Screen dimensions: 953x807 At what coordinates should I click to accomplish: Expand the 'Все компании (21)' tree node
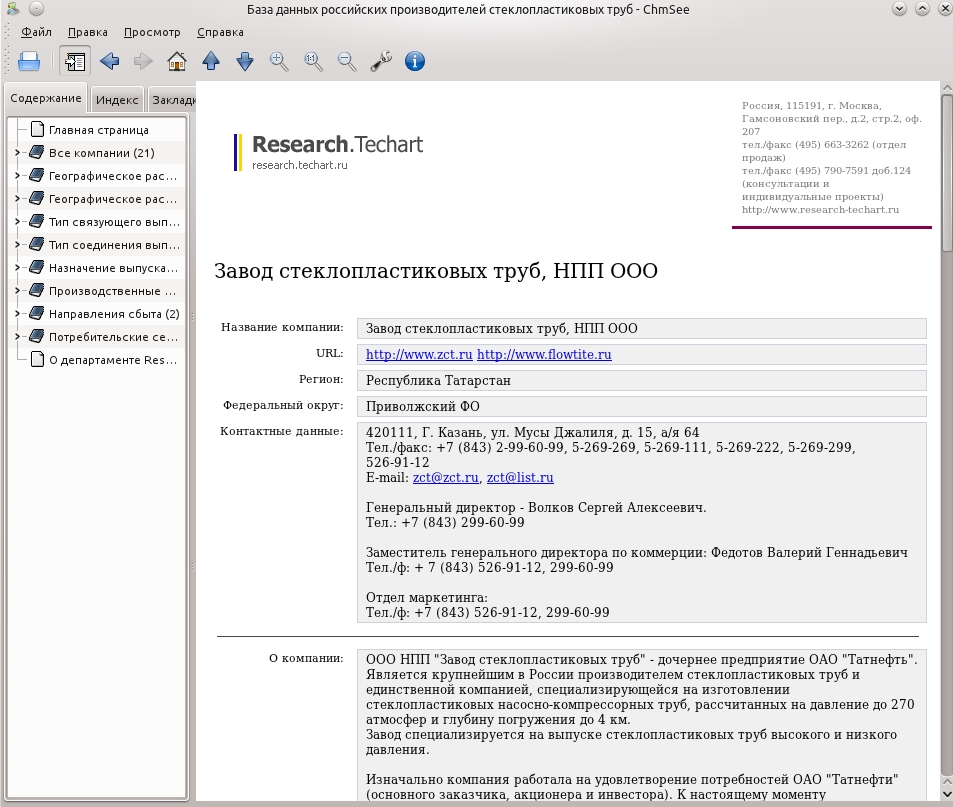[x=17, y=153]
